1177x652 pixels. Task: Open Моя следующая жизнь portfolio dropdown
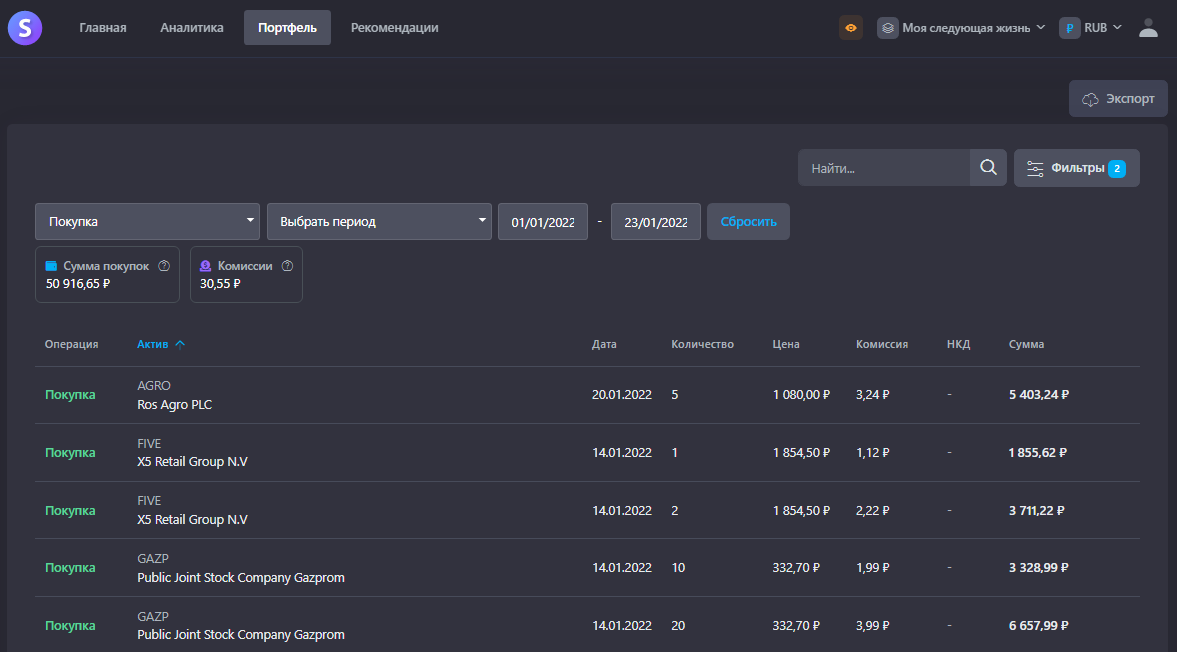[x=961, y=28]
